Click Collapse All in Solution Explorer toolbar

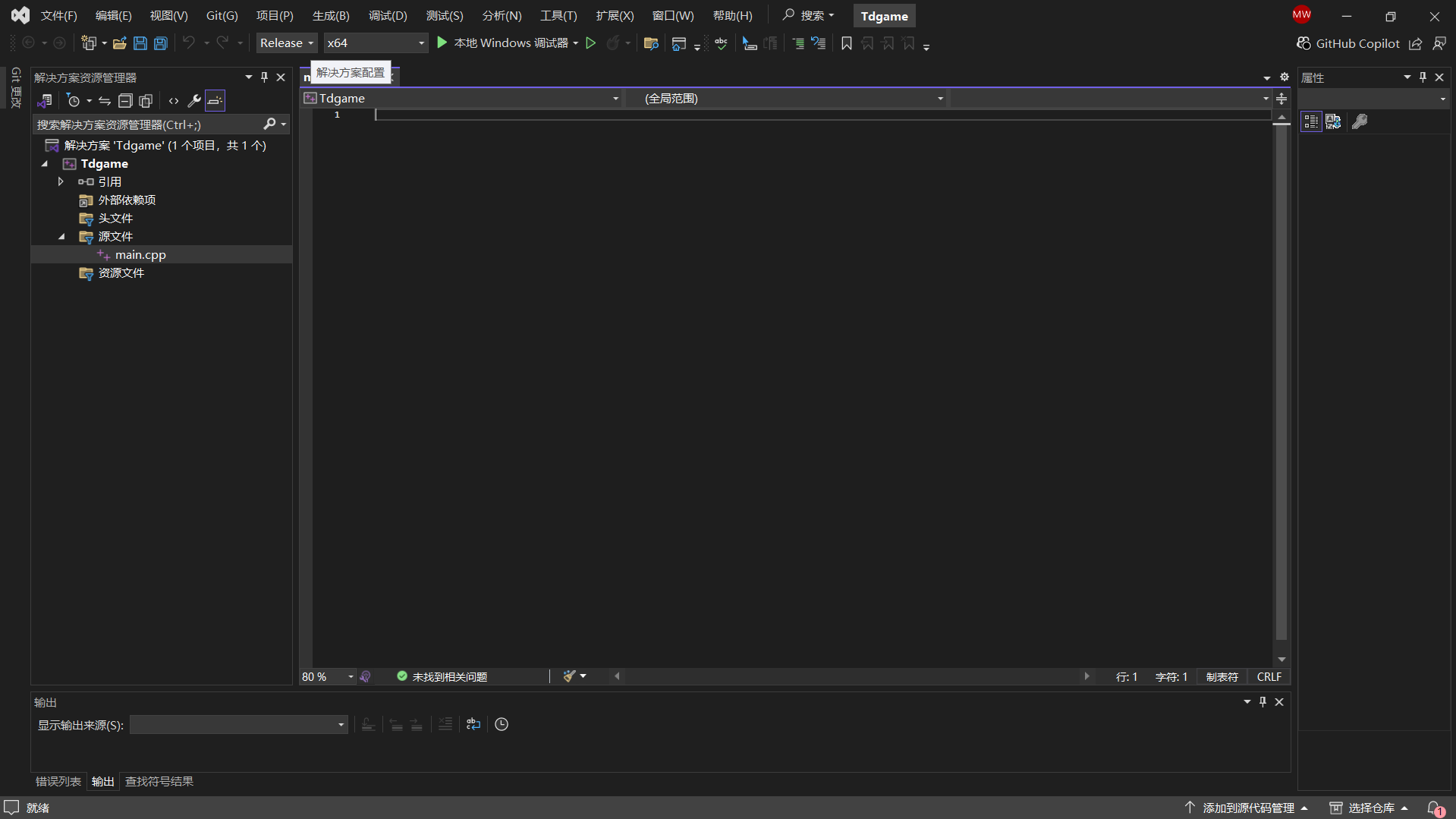[x=125, y=101]
